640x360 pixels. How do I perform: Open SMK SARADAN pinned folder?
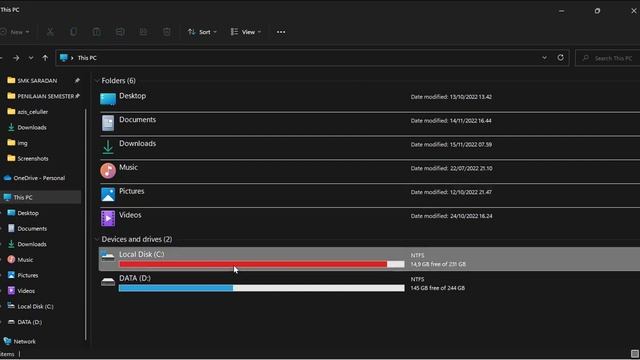point(37,81)
